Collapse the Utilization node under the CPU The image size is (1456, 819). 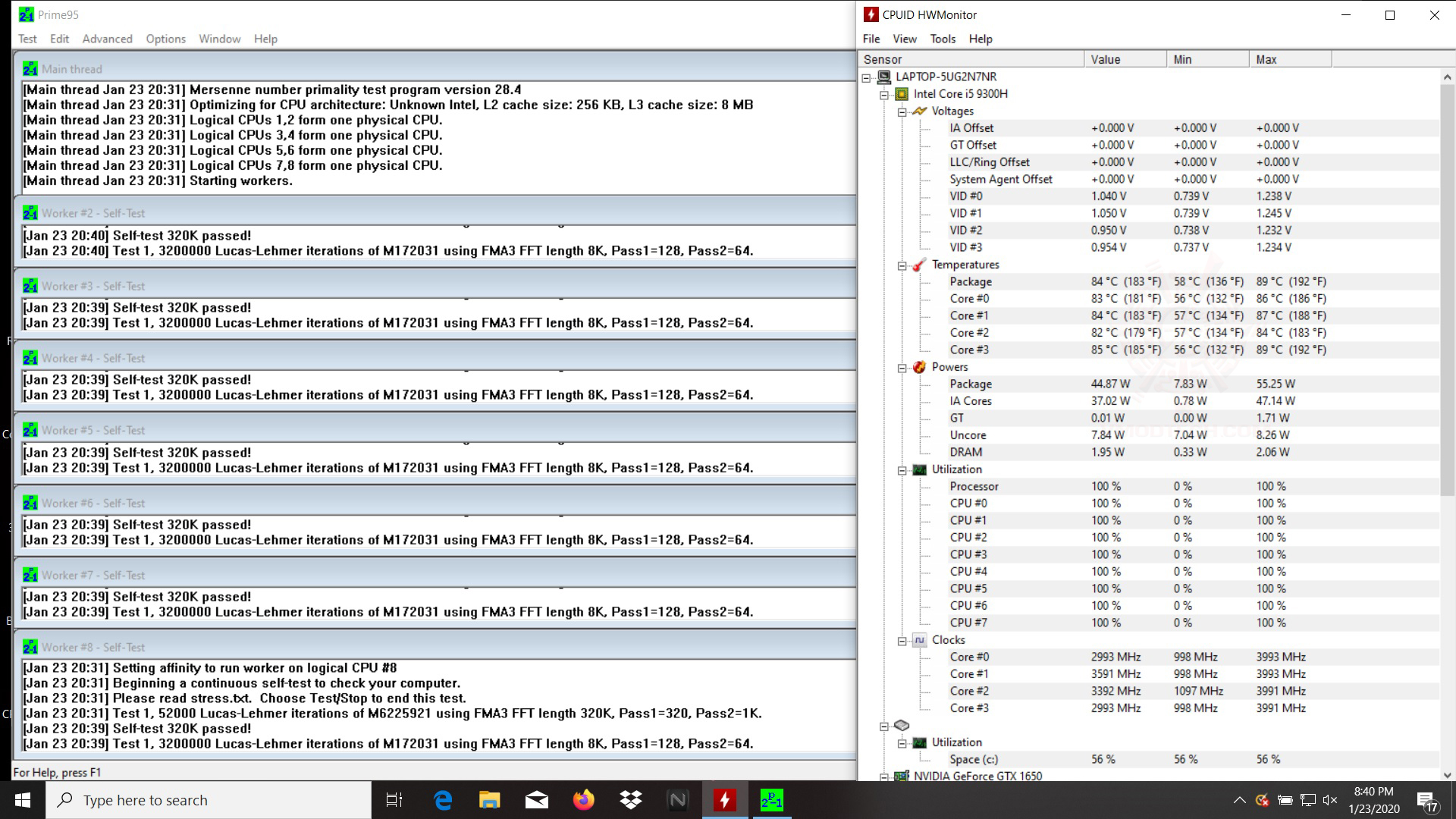pos(902,470)
